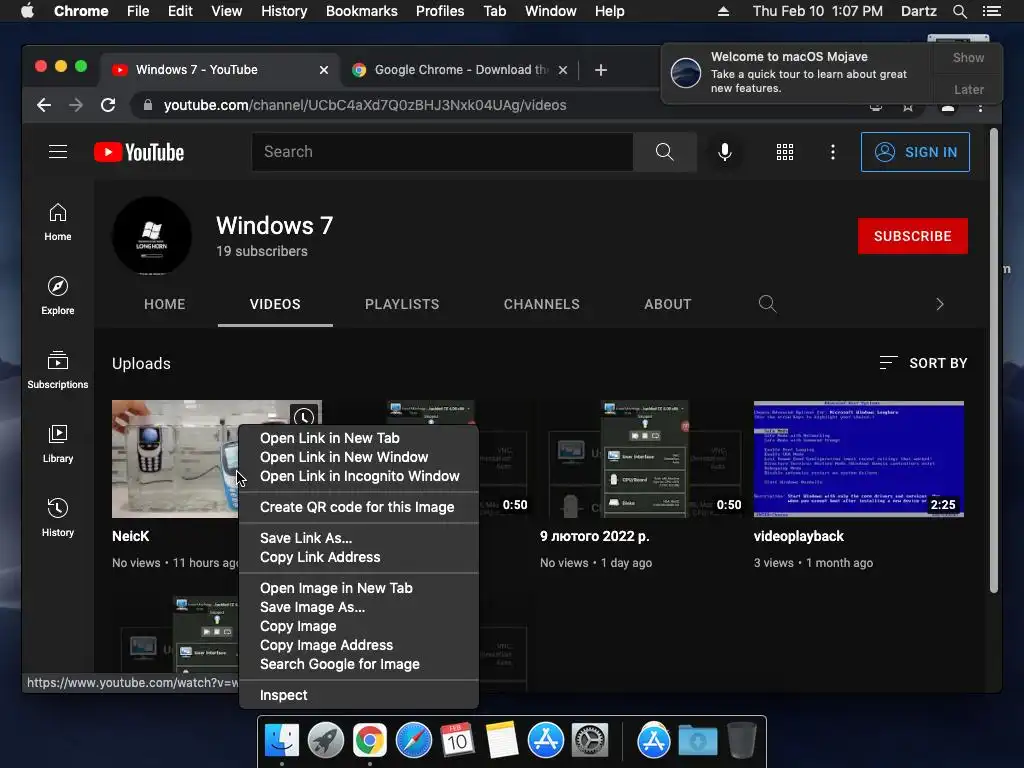
Task: Open Safari from the Dock
Action: 414,741
